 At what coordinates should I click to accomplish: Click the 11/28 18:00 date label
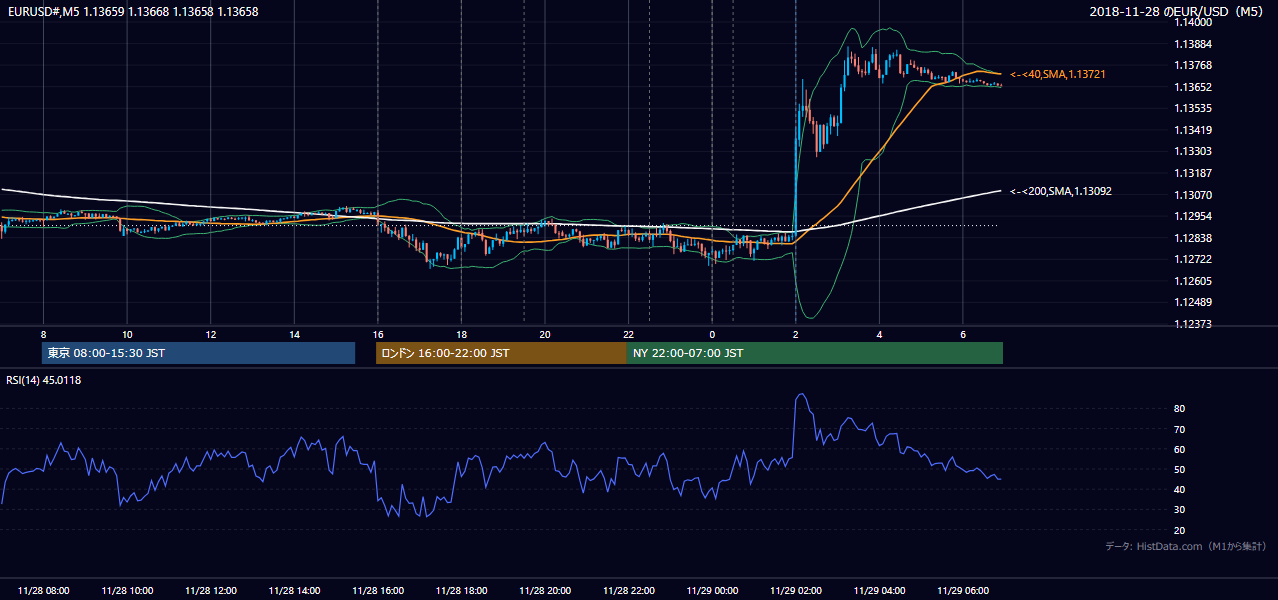[461, 591]
